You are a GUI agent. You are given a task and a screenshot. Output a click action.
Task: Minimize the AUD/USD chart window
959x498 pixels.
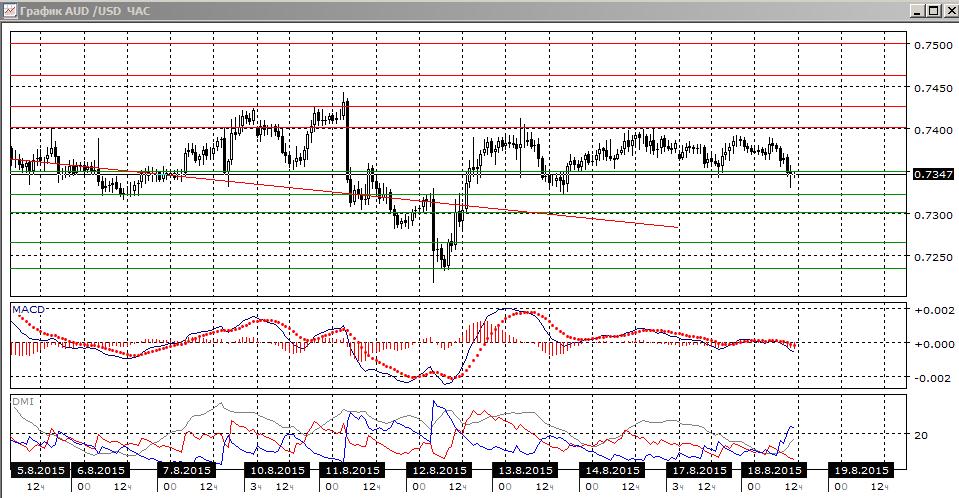pos(917,10)
